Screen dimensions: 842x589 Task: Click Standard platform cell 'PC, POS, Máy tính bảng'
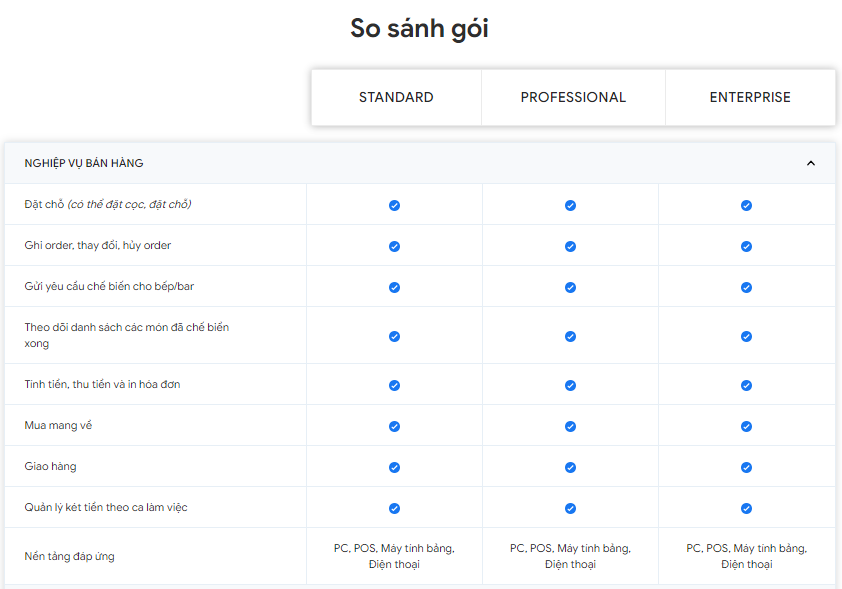(x=394, y=556)
